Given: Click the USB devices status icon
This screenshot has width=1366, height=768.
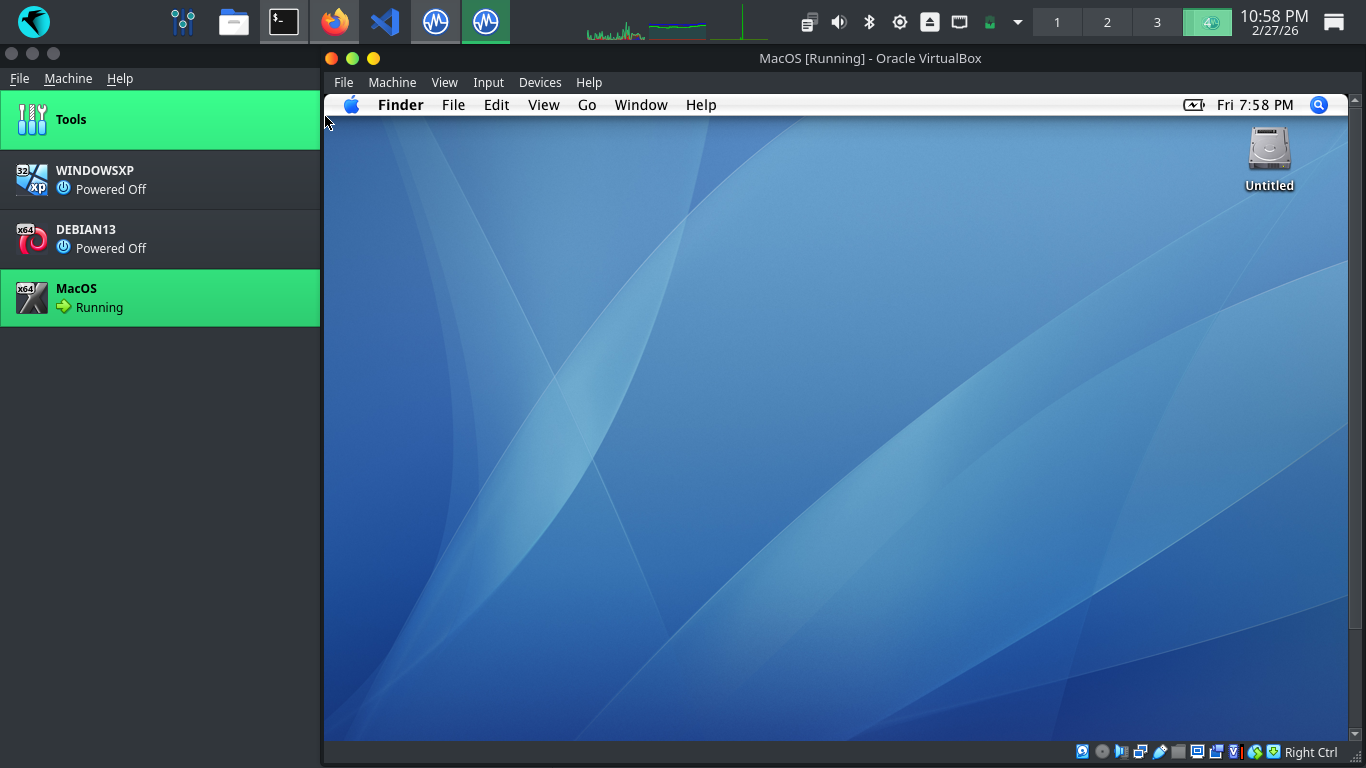Looking at the screenshot, I should point(1160,752).
